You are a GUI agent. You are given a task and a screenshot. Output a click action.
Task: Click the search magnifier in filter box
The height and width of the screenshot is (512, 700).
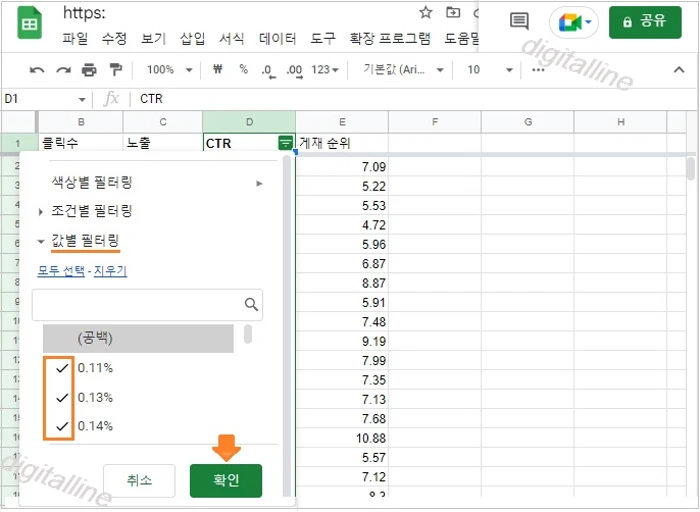tap(251, 304)
